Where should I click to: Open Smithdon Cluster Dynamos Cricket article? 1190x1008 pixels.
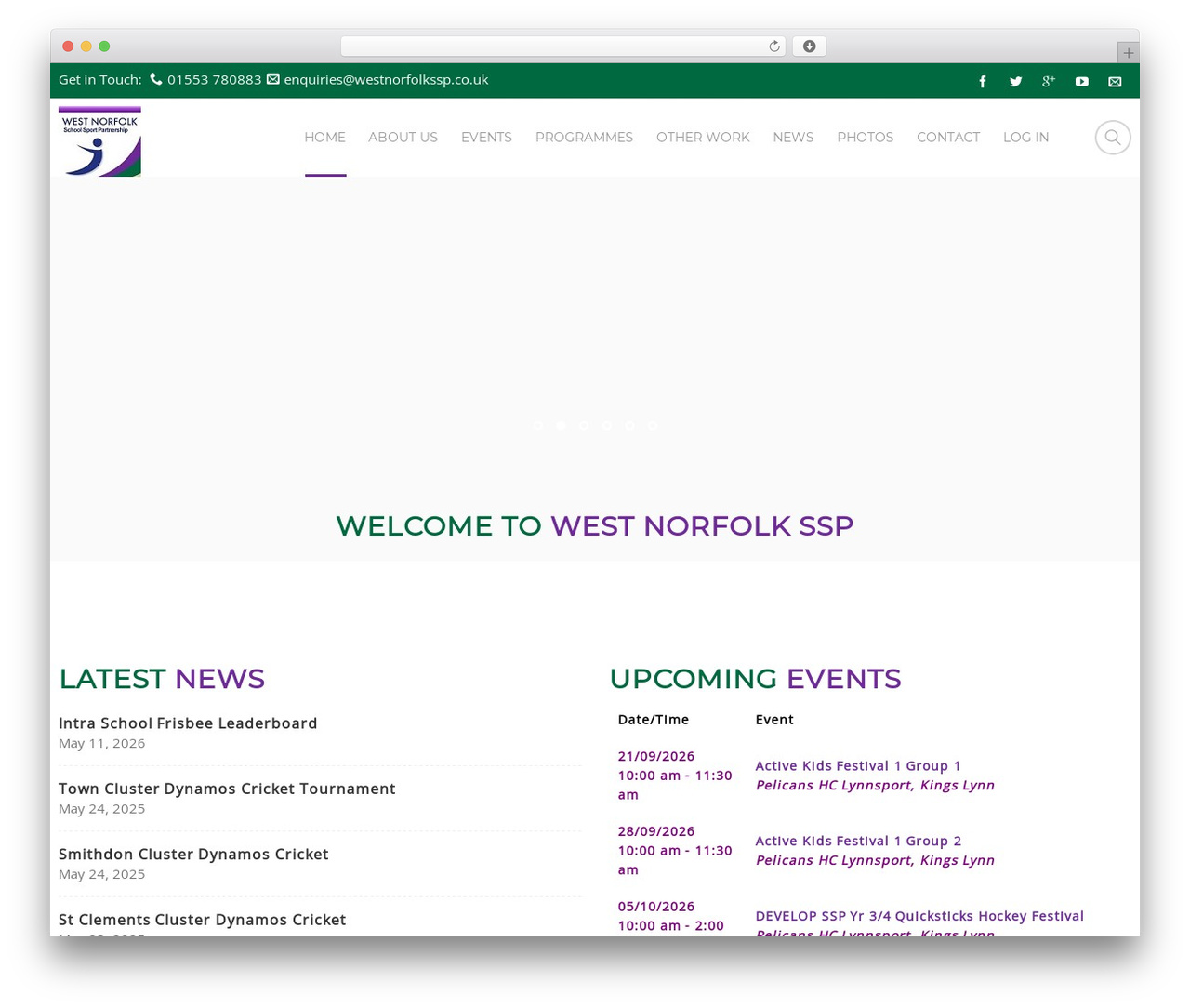(x=193, y=854)
